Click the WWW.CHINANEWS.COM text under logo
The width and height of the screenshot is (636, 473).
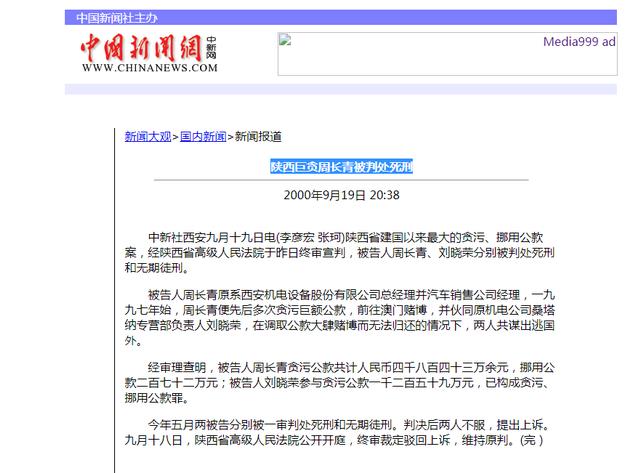[x=150, y=68]
